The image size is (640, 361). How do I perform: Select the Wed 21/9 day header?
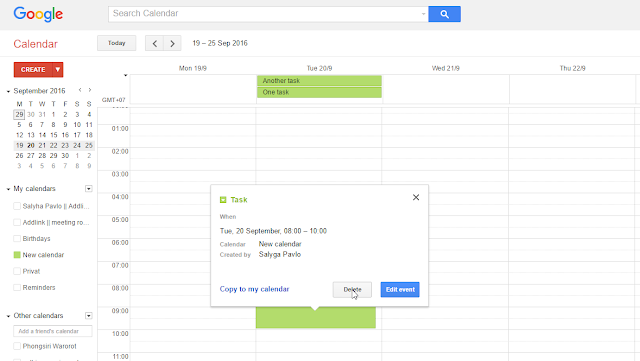[x=446, y=68]
